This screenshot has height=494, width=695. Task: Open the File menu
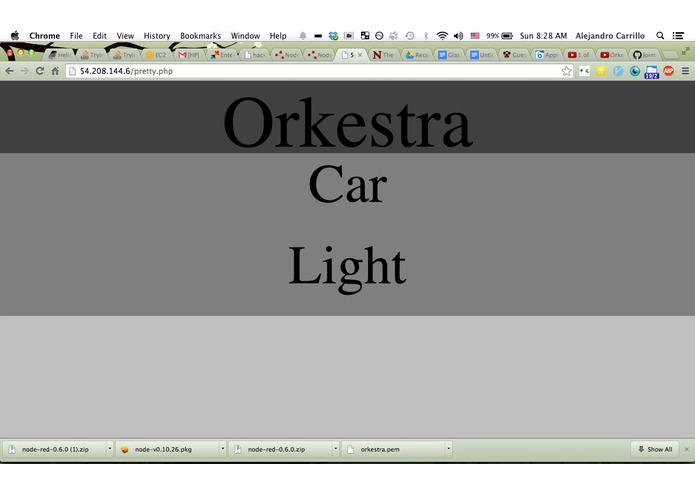pos(76,35)
